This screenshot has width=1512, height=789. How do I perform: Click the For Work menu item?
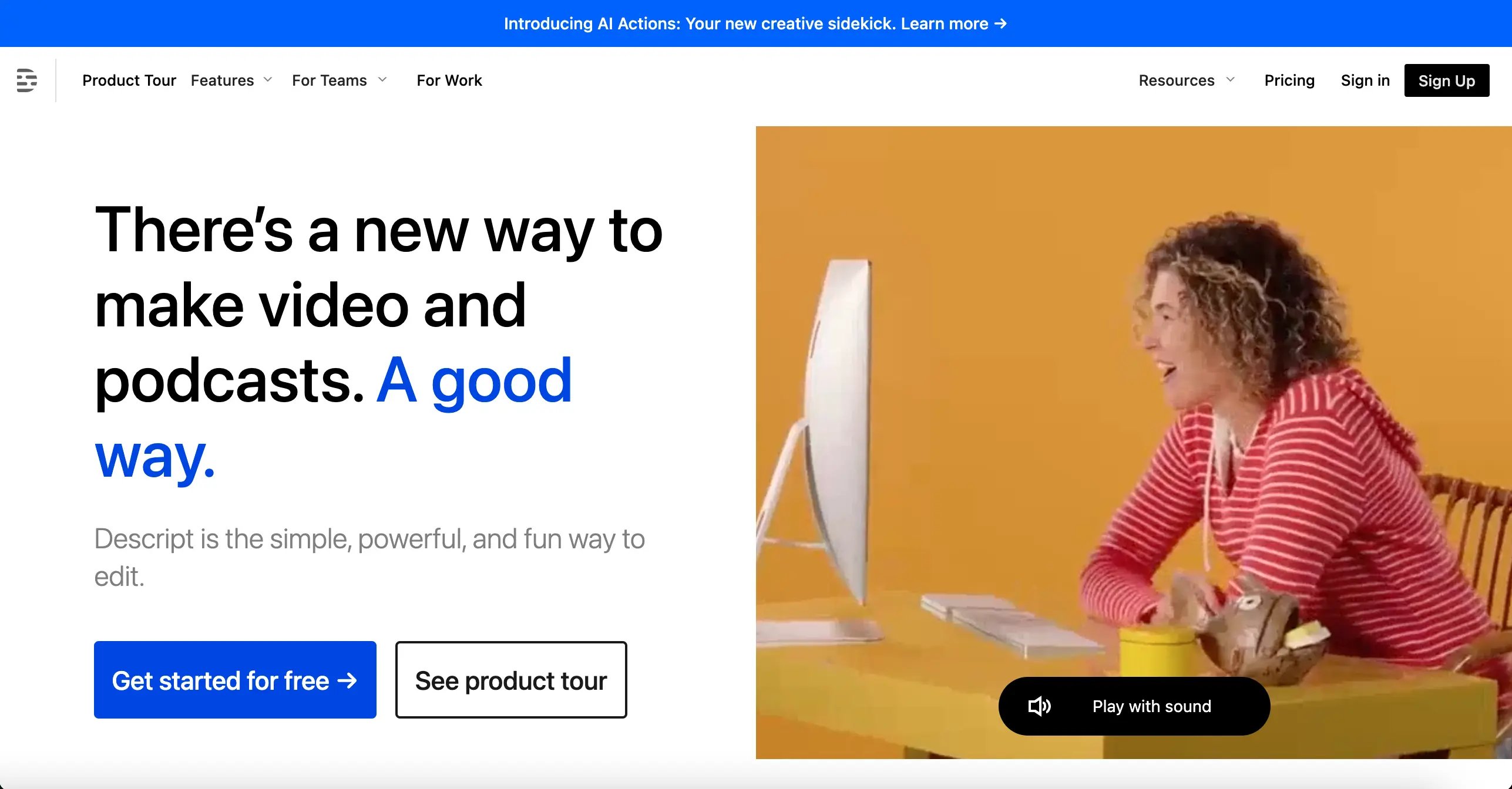pyautogui.click(x=449, y=79)
